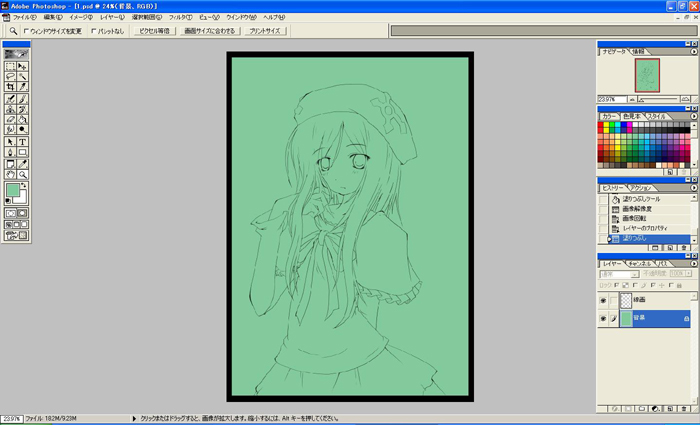The width and height of the screenshot is (700, 425).
Task: Open the ファイル (File) menu
Action: point(24,17)
